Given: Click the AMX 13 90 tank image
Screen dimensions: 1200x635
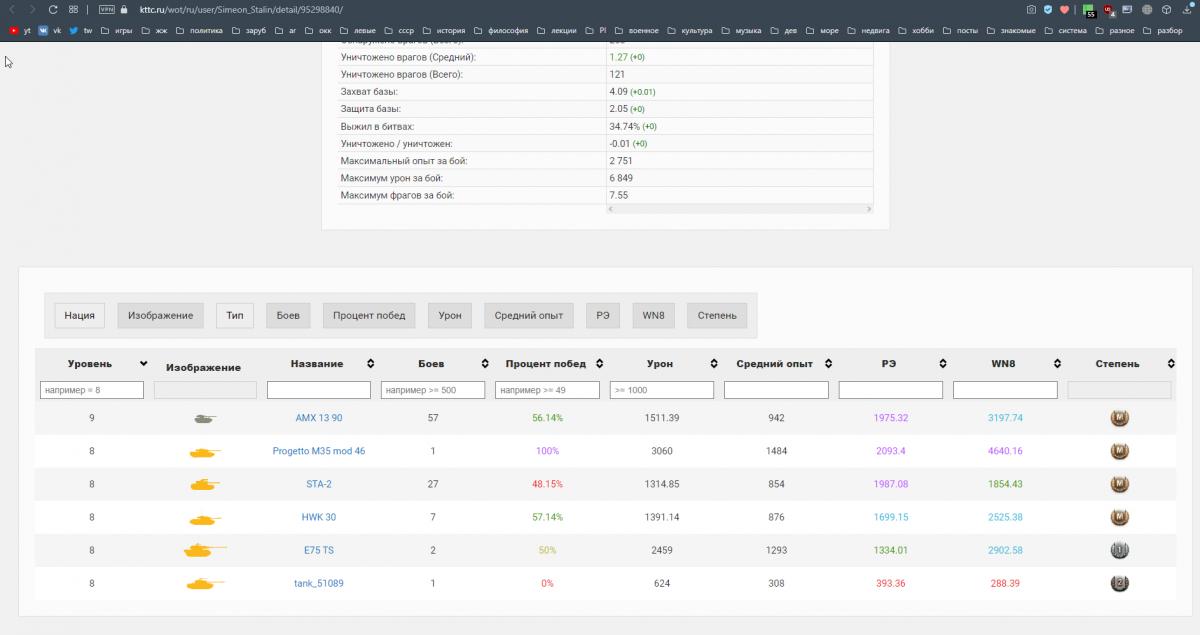Looking at the screenshot, I should point(204,418).
